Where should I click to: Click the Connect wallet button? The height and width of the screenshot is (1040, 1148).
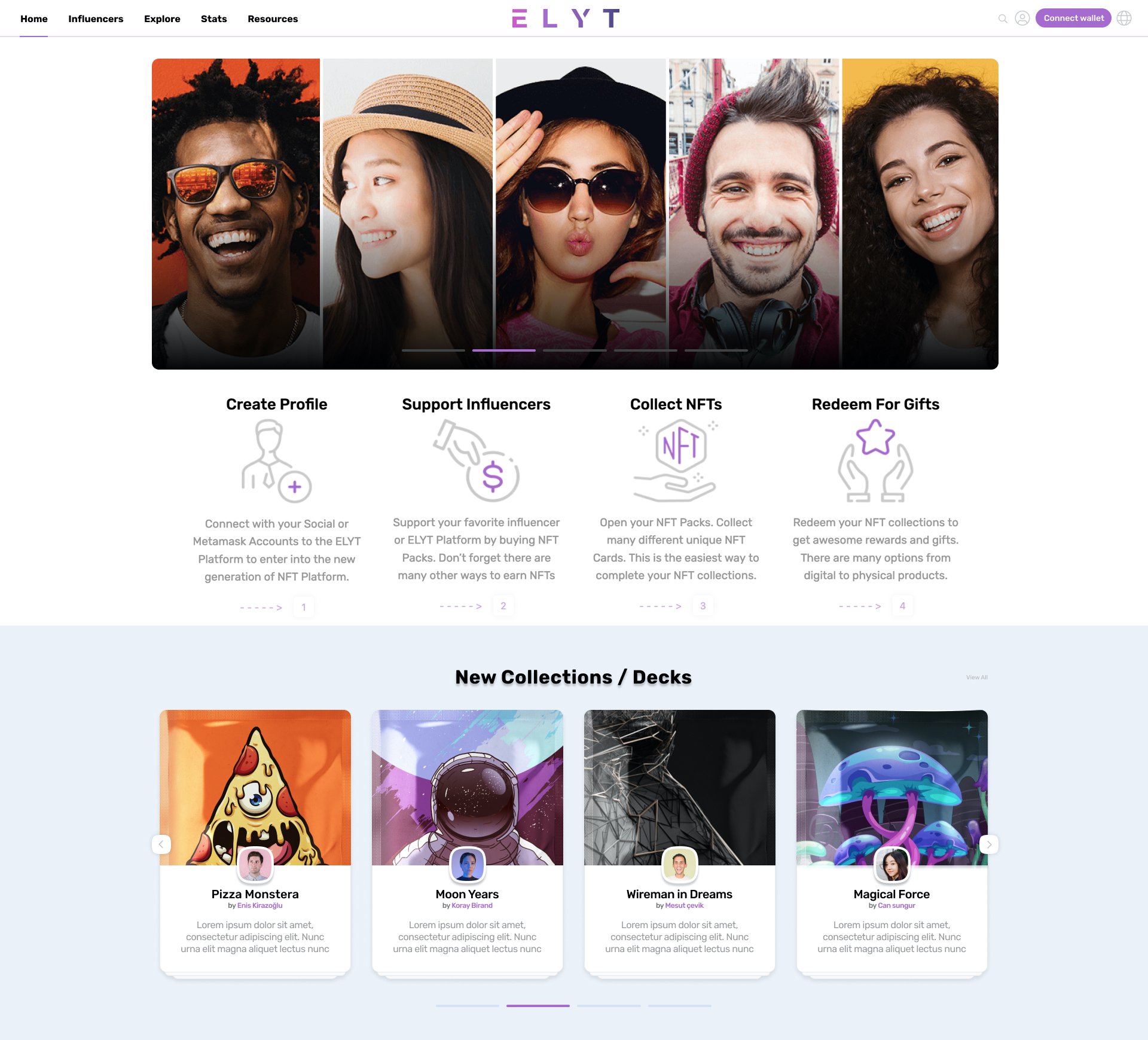[x=1073, y=19]
